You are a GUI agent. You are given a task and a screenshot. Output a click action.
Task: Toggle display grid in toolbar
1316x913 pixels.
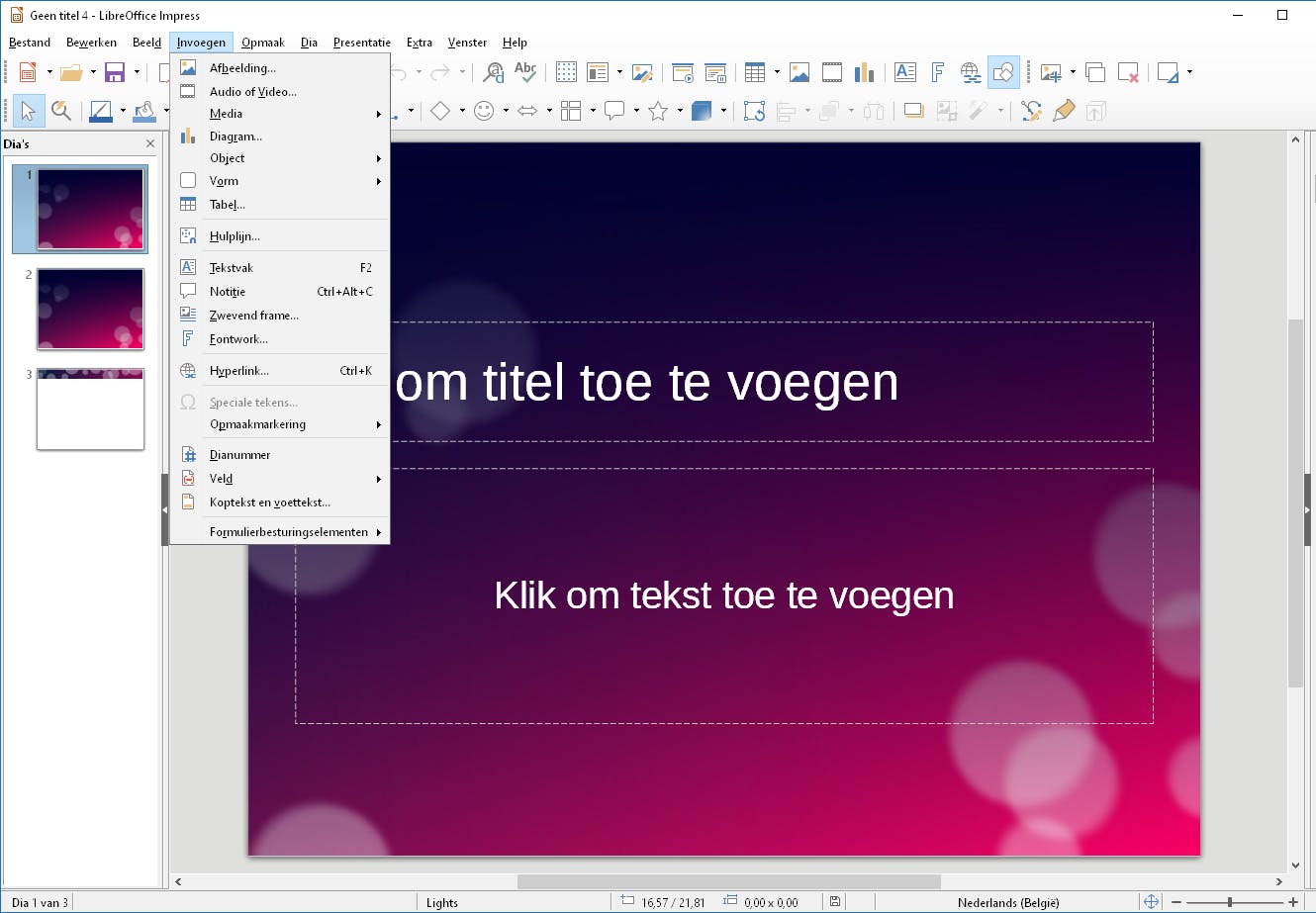tap(566, 72)
